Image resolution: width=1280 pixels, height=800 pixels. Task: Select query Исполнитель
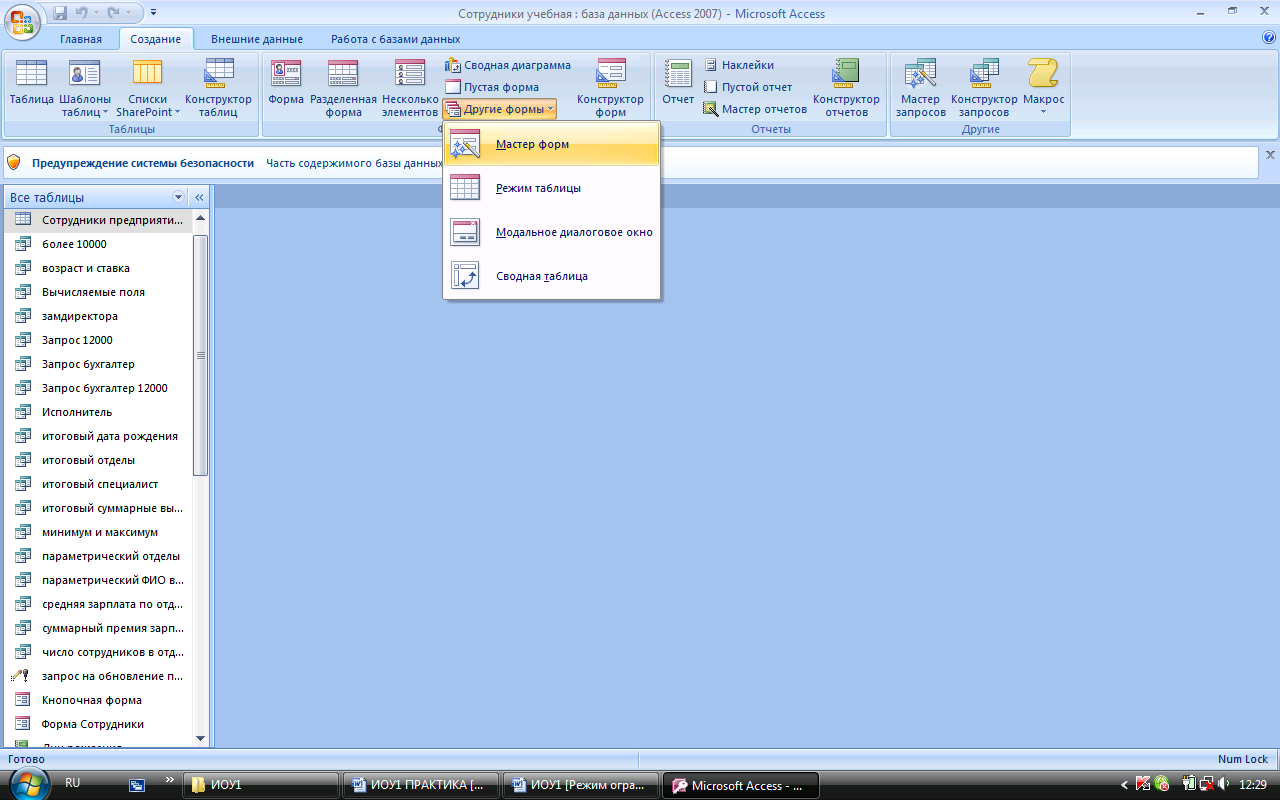[100, 412]
